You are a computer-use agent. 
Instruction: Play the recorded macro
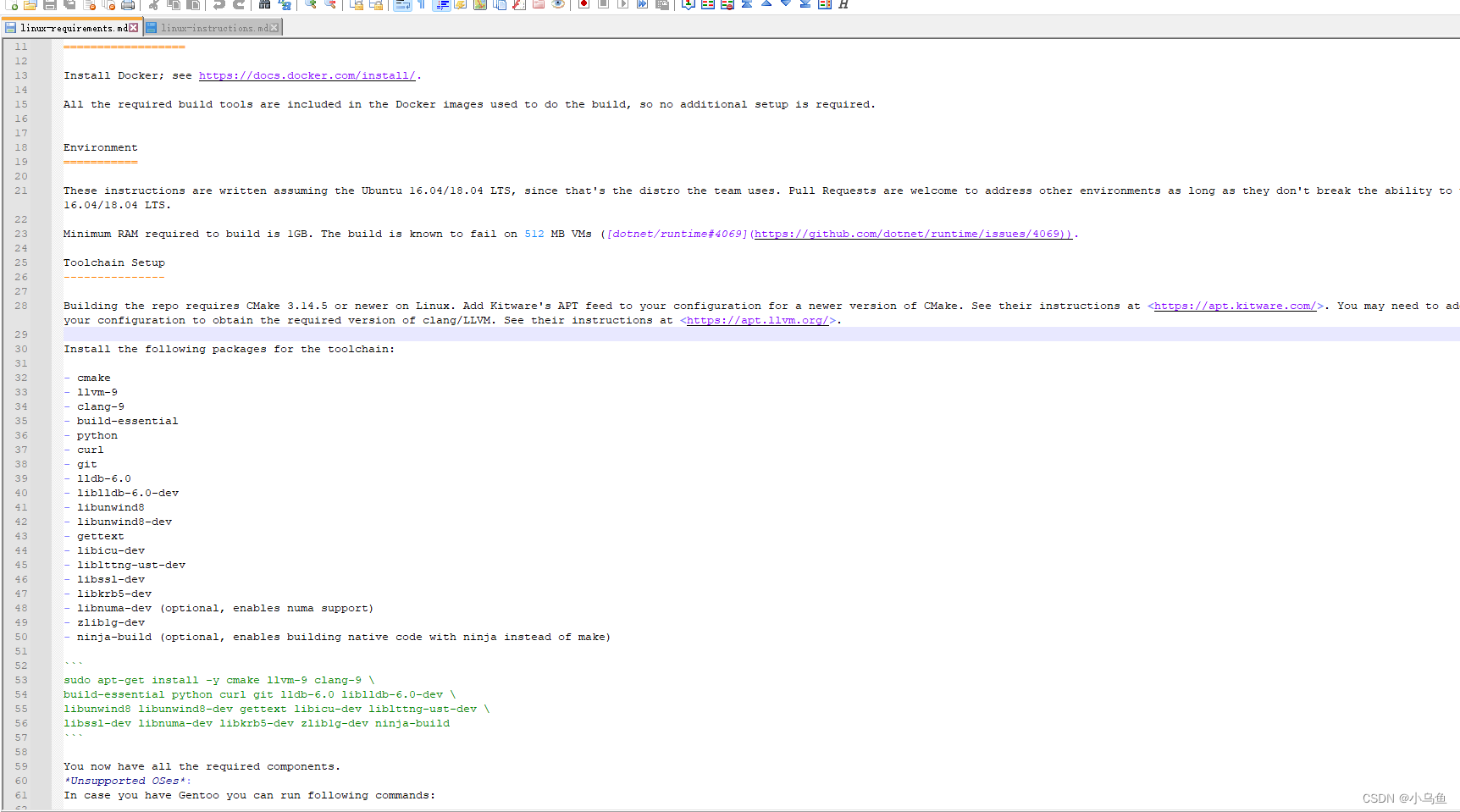click(x=625, y=5)
